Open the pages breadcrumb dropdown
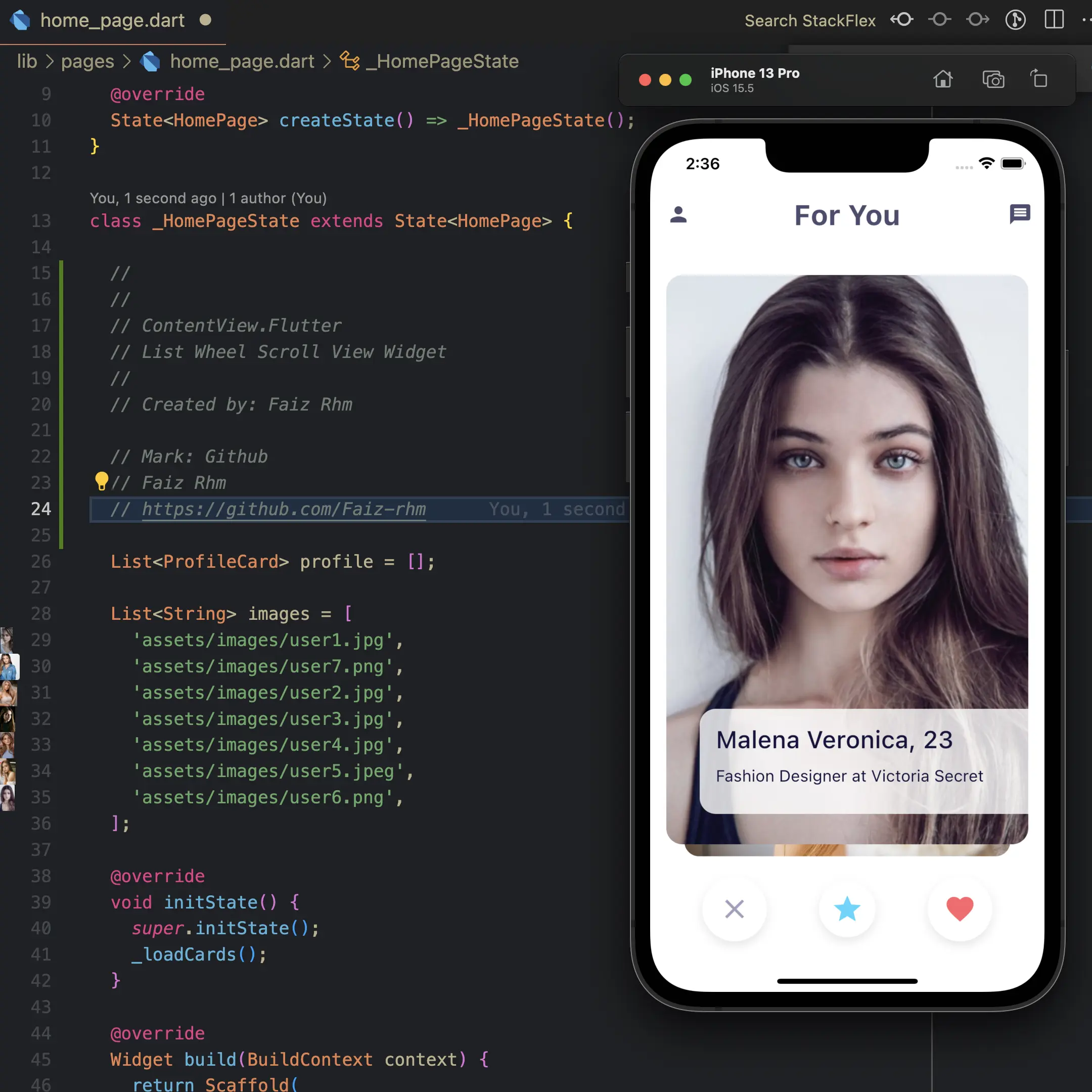The height and width of the screenshot is (1092, 1092). pos(87,61)
